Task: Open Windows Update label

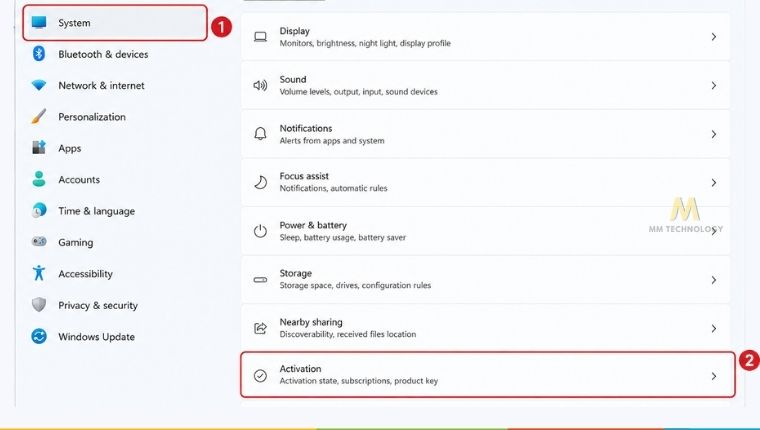Action: click(96, 336)
